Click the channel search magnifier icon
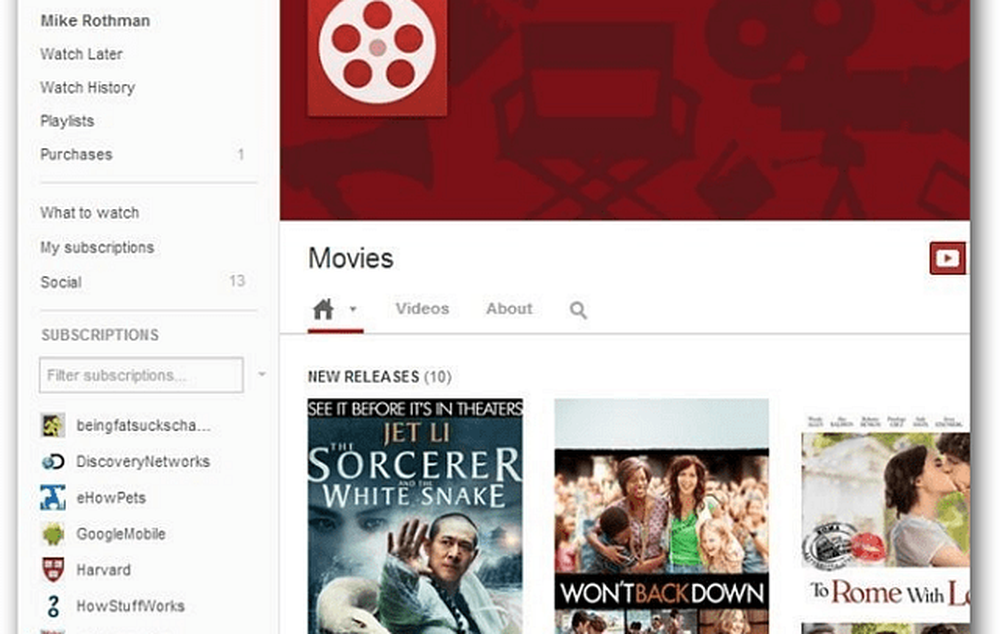Image resolution: width=1000 pixels, height=634 pixels. coord(578,310)
